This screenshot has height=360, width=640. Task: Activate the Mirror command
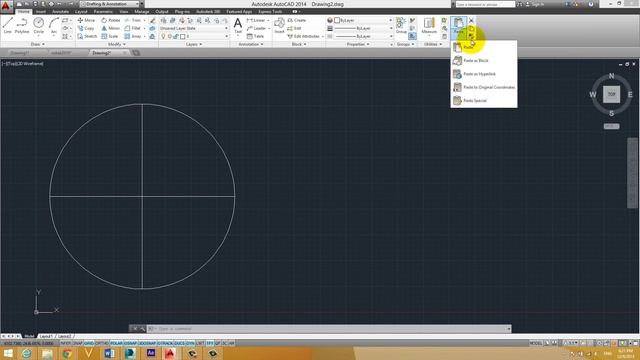point(111,28)
